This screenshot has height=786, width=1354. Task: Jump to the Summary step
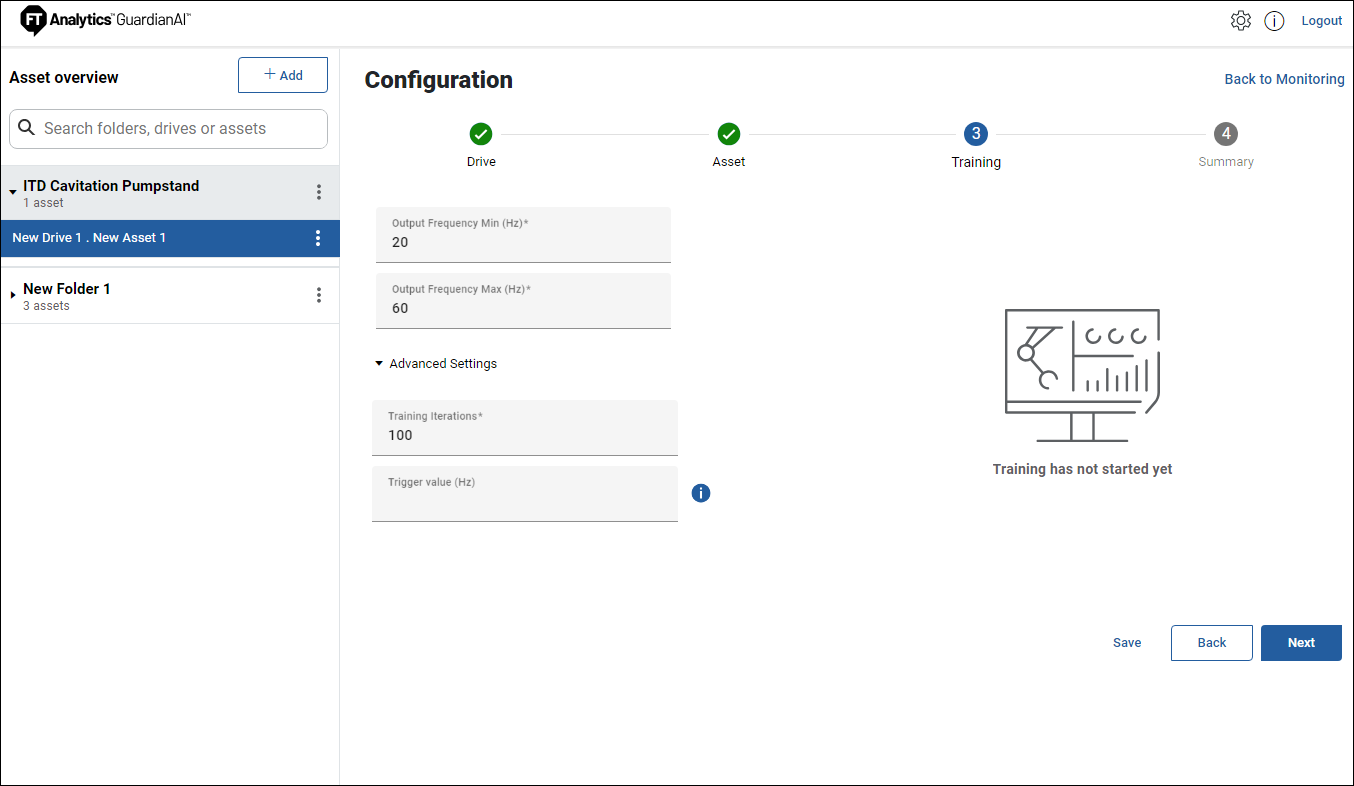tap(1225, 134)
